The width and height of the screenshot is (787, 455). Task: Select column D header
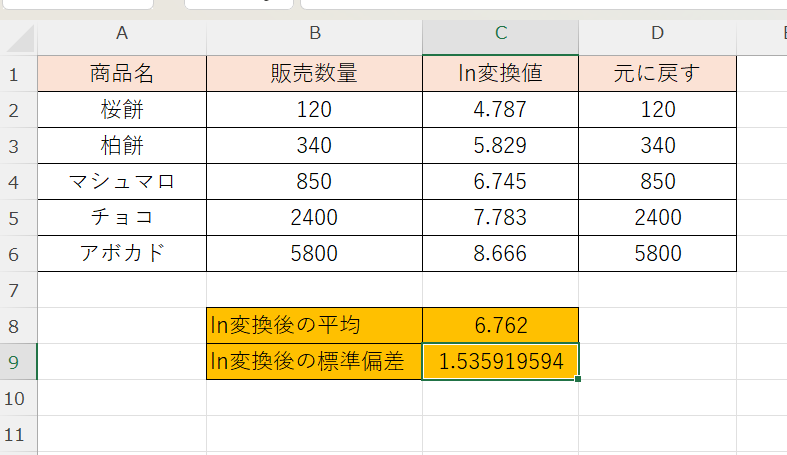(657, 34)
